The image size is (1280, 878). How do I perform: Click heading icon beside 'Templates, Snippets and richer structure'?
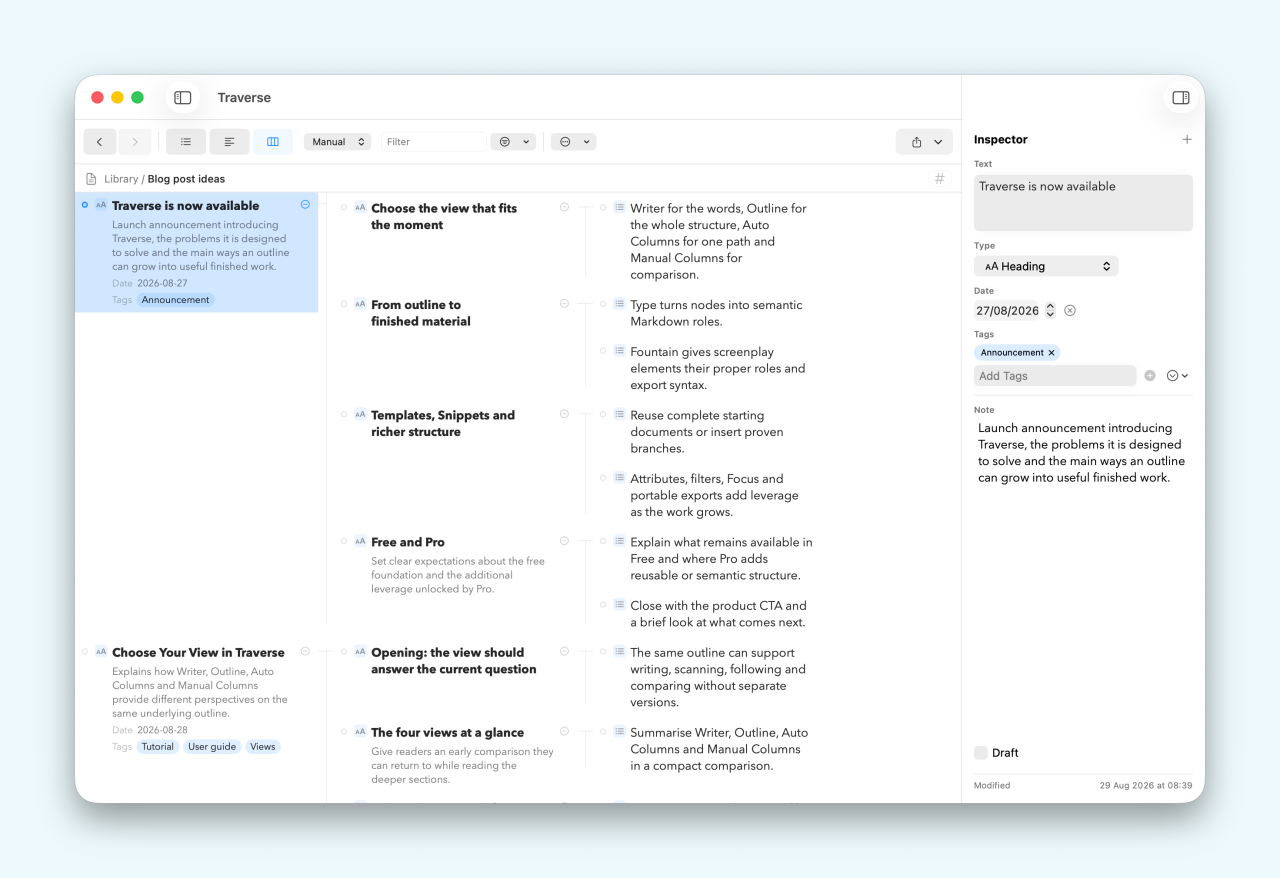360,414
